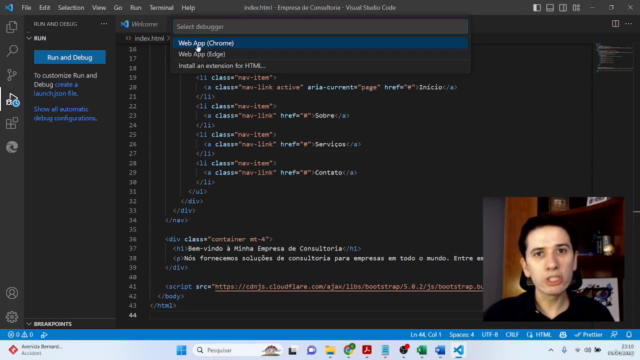Open the Extensions view

(x=12, y=123)
